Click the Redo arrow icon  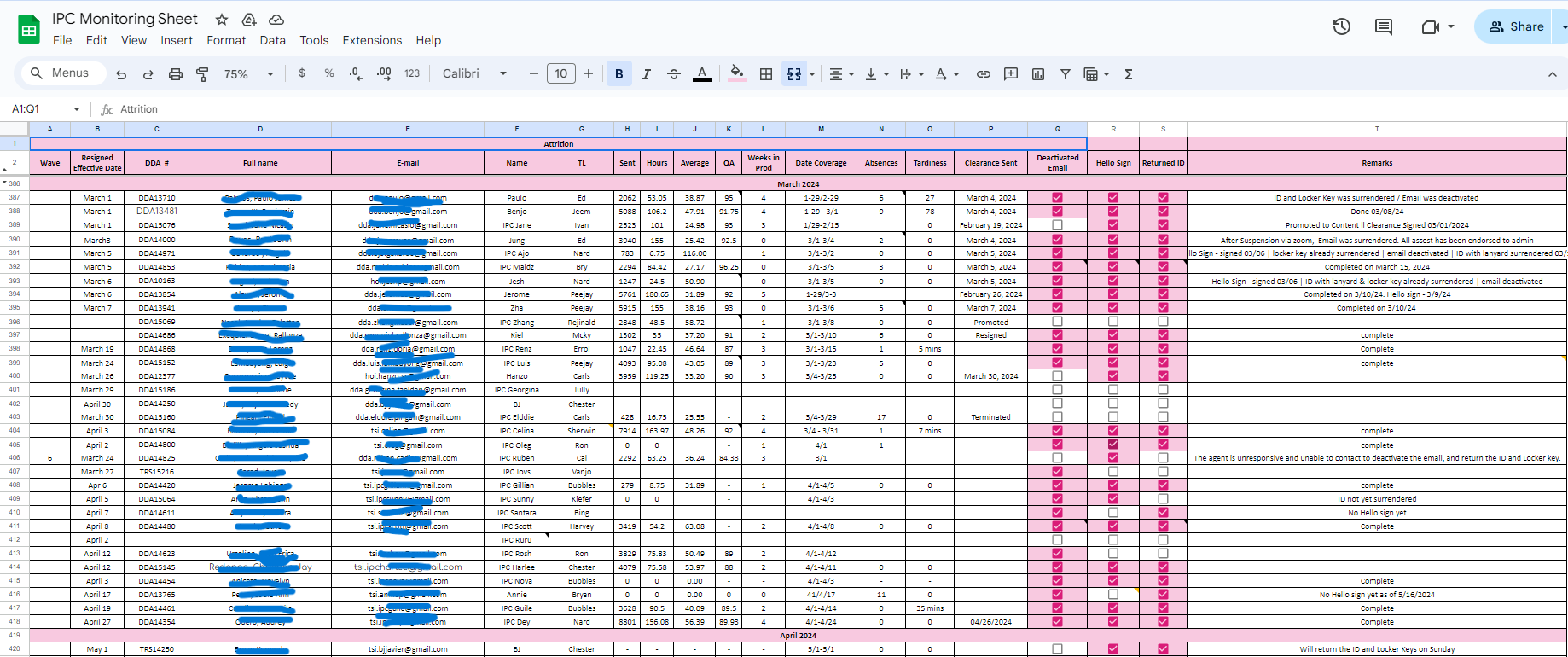coord(148,74)
